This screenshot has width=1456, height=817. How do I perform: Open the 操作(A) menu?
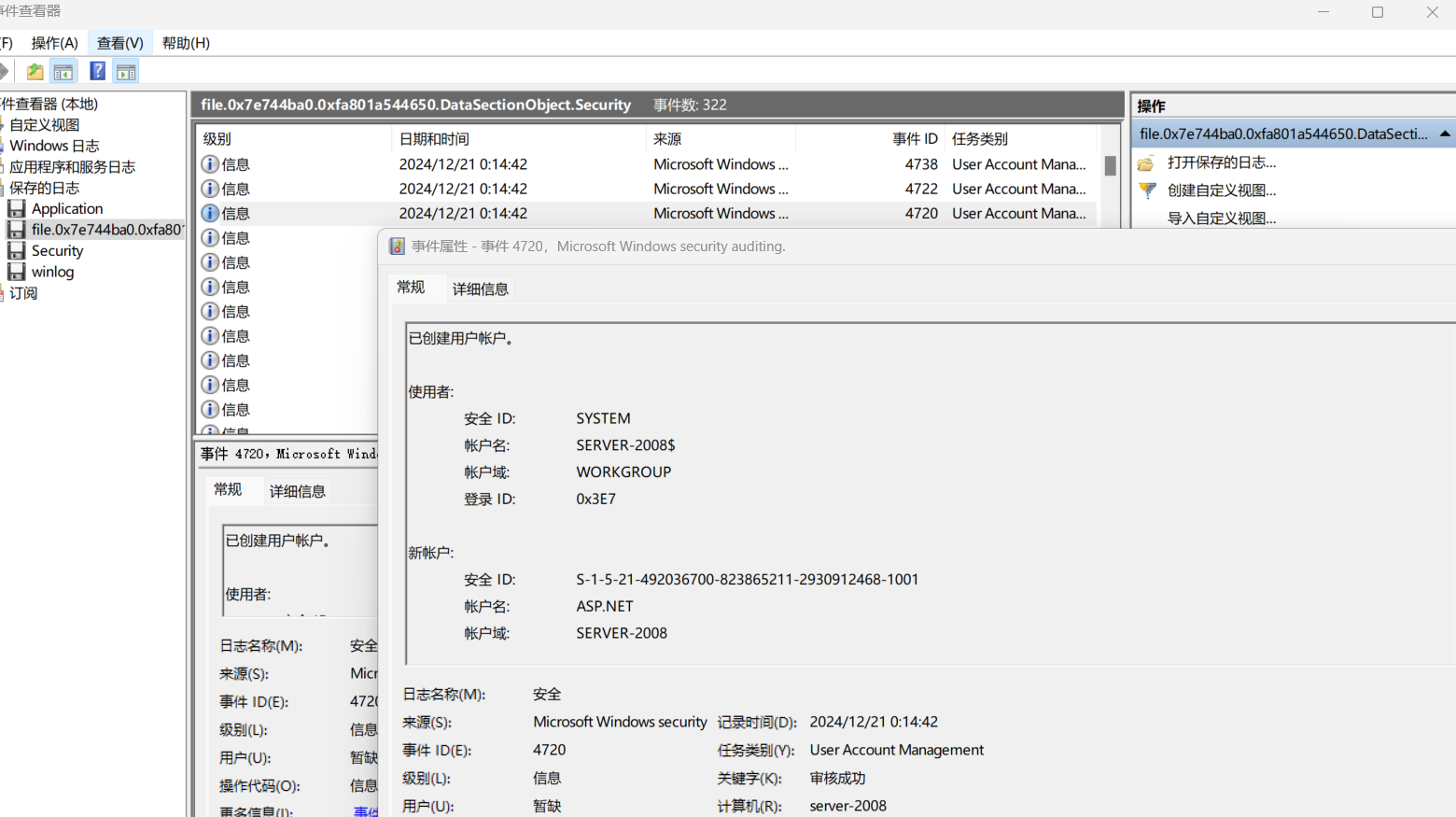54,43
